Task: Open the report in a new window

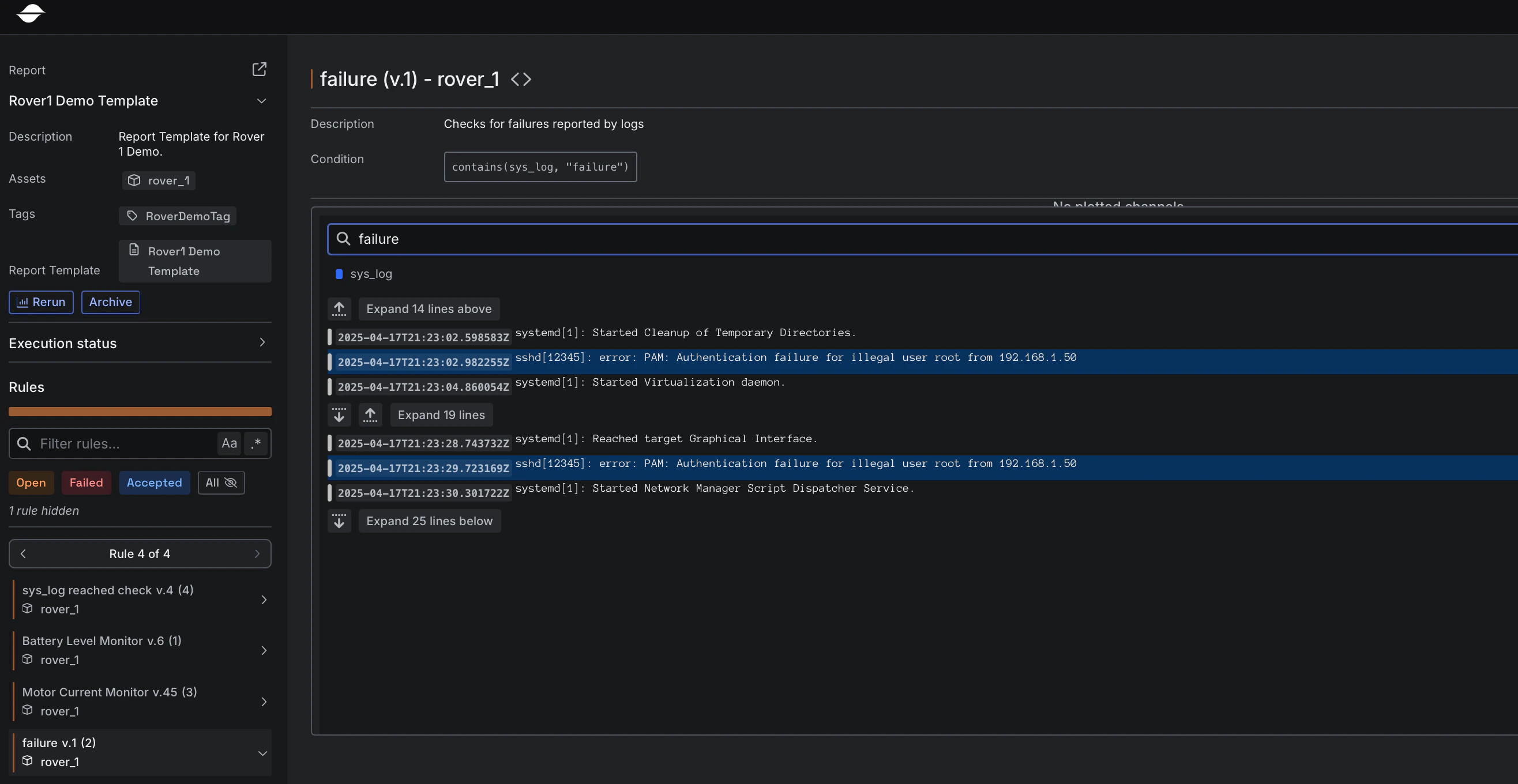Action: point(260,69)
